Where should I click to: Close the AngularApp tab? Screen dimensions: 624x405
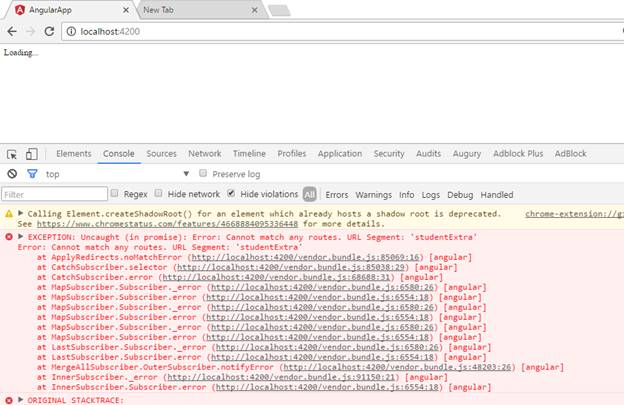126,10
